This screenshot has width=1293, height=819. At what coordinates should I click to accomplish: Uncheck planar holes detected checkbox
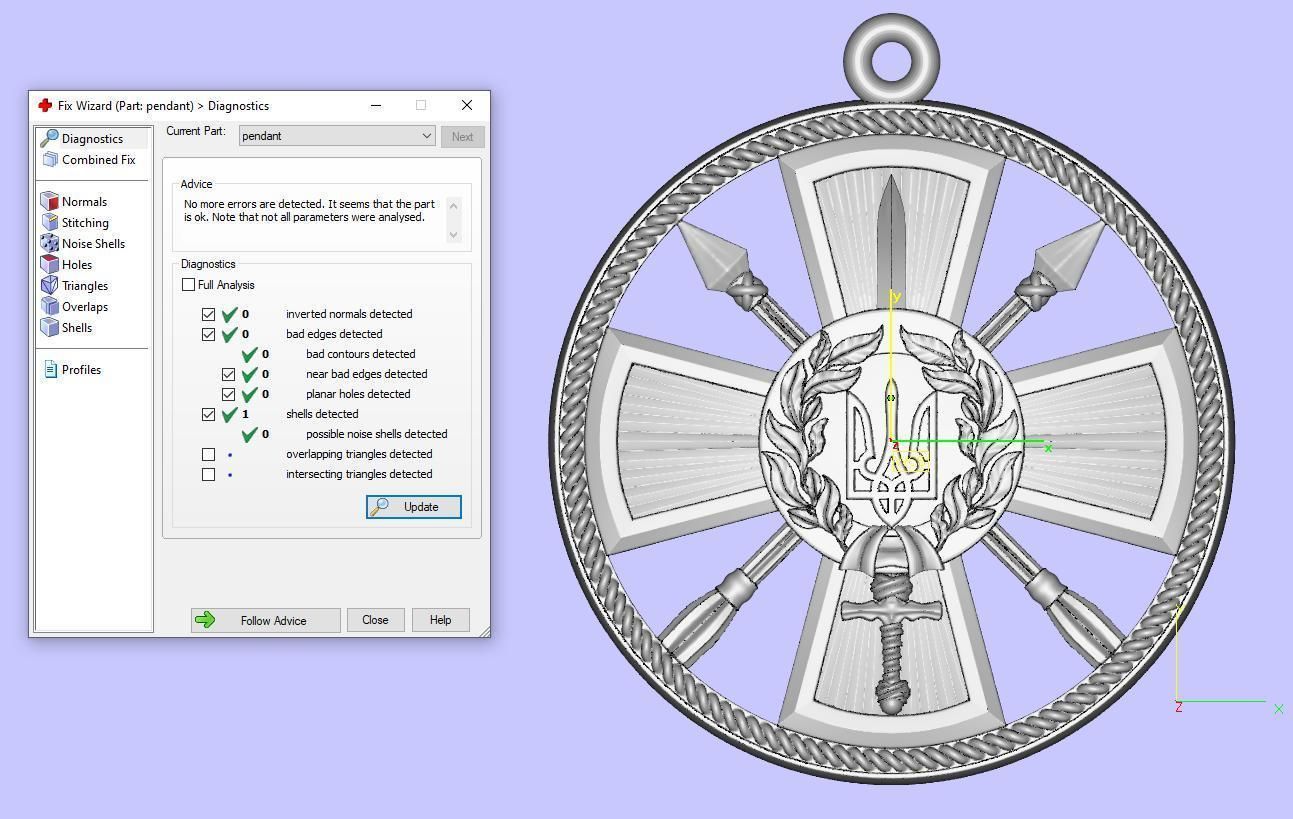tap(228, 394)
